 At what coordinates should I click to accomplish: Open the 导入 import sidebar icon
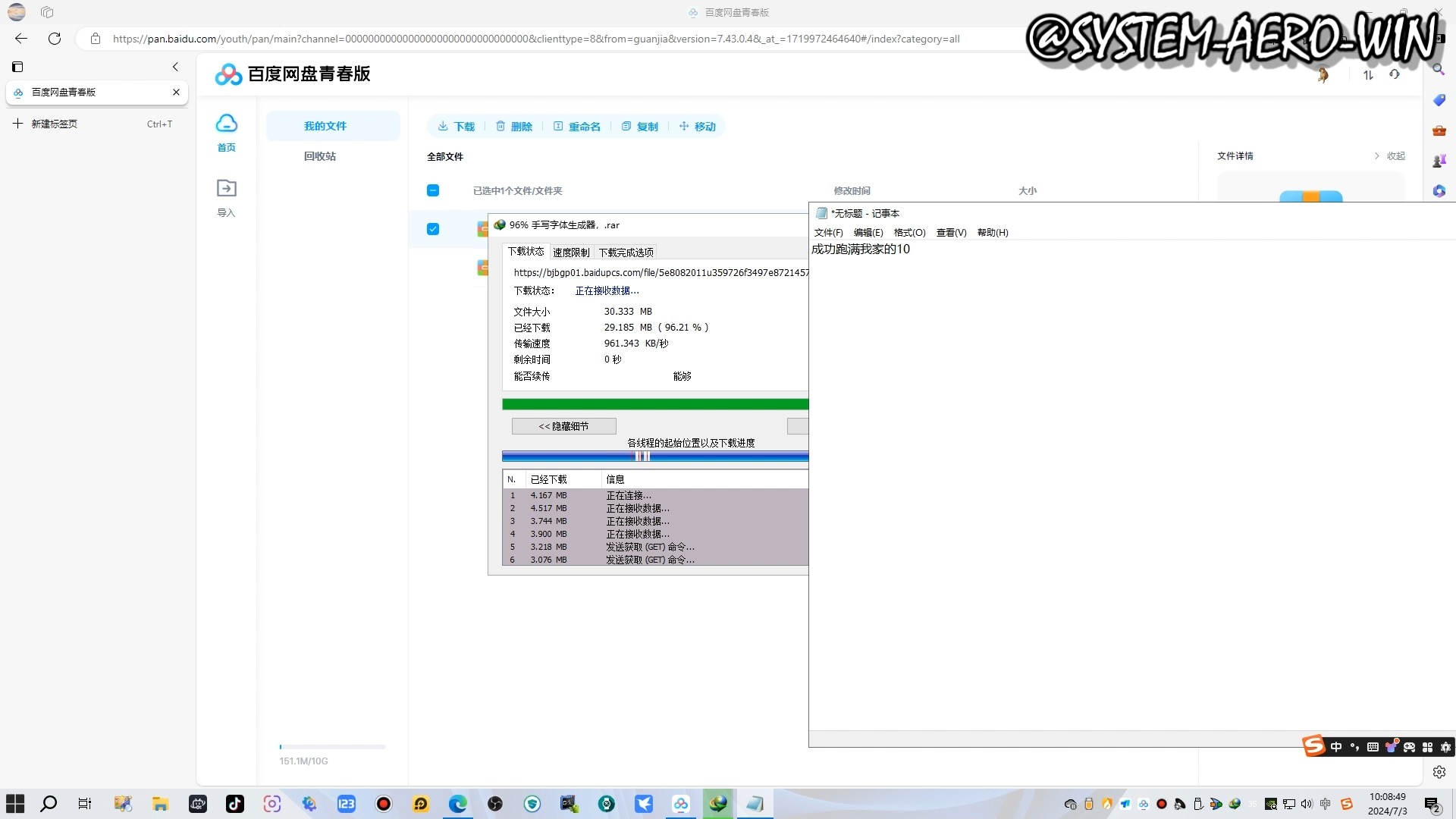(x=226, y=188)
